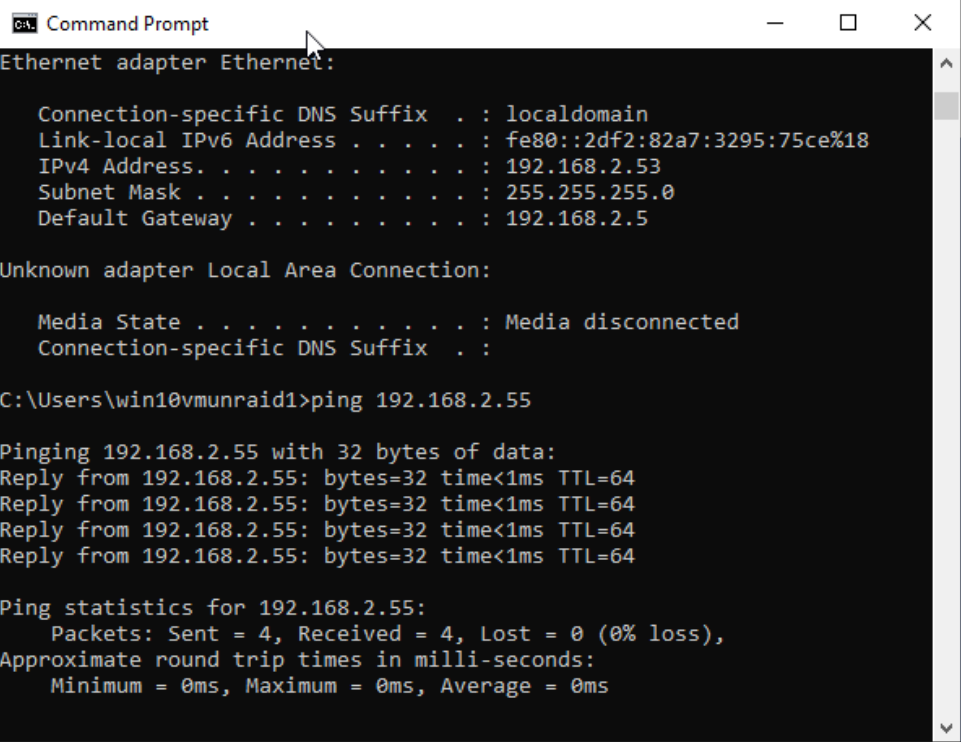Click the Subnet Mask value 255.255.255.0

point(590,192)
